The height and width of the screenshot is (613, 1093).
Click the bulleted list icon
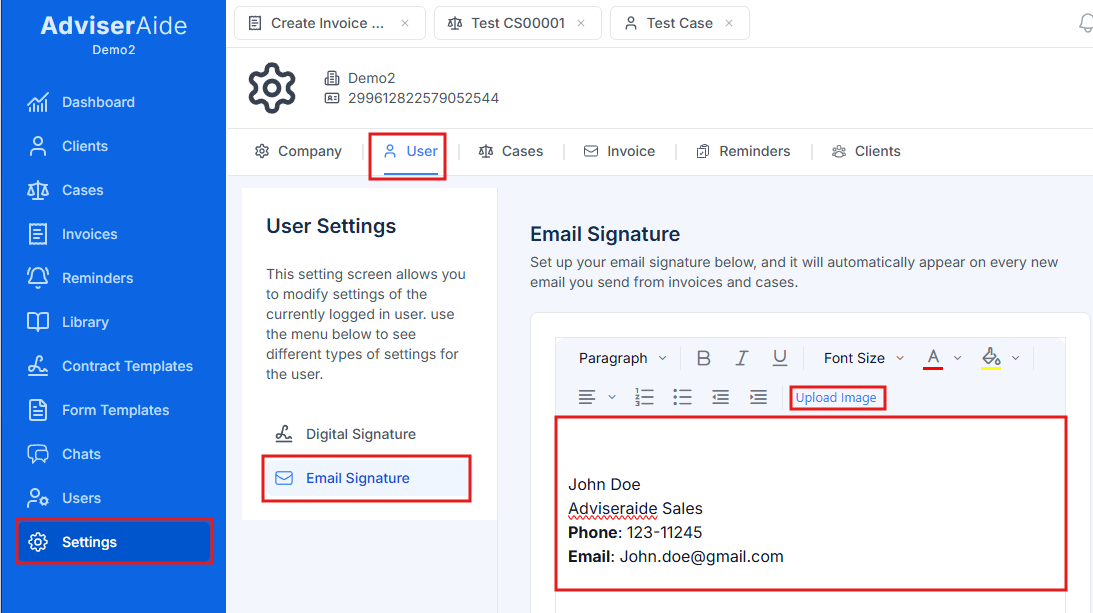click(x=682, y=397)
